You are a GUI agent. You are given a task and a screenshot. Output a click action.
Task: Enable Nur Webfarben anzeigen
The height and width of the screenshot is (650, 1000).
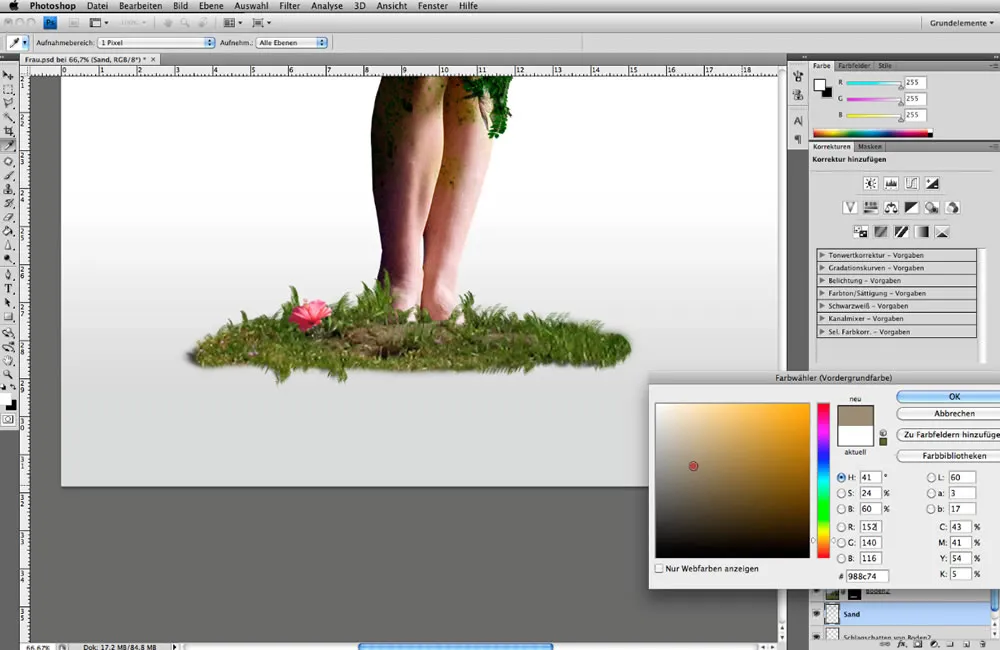pos(659,568)
